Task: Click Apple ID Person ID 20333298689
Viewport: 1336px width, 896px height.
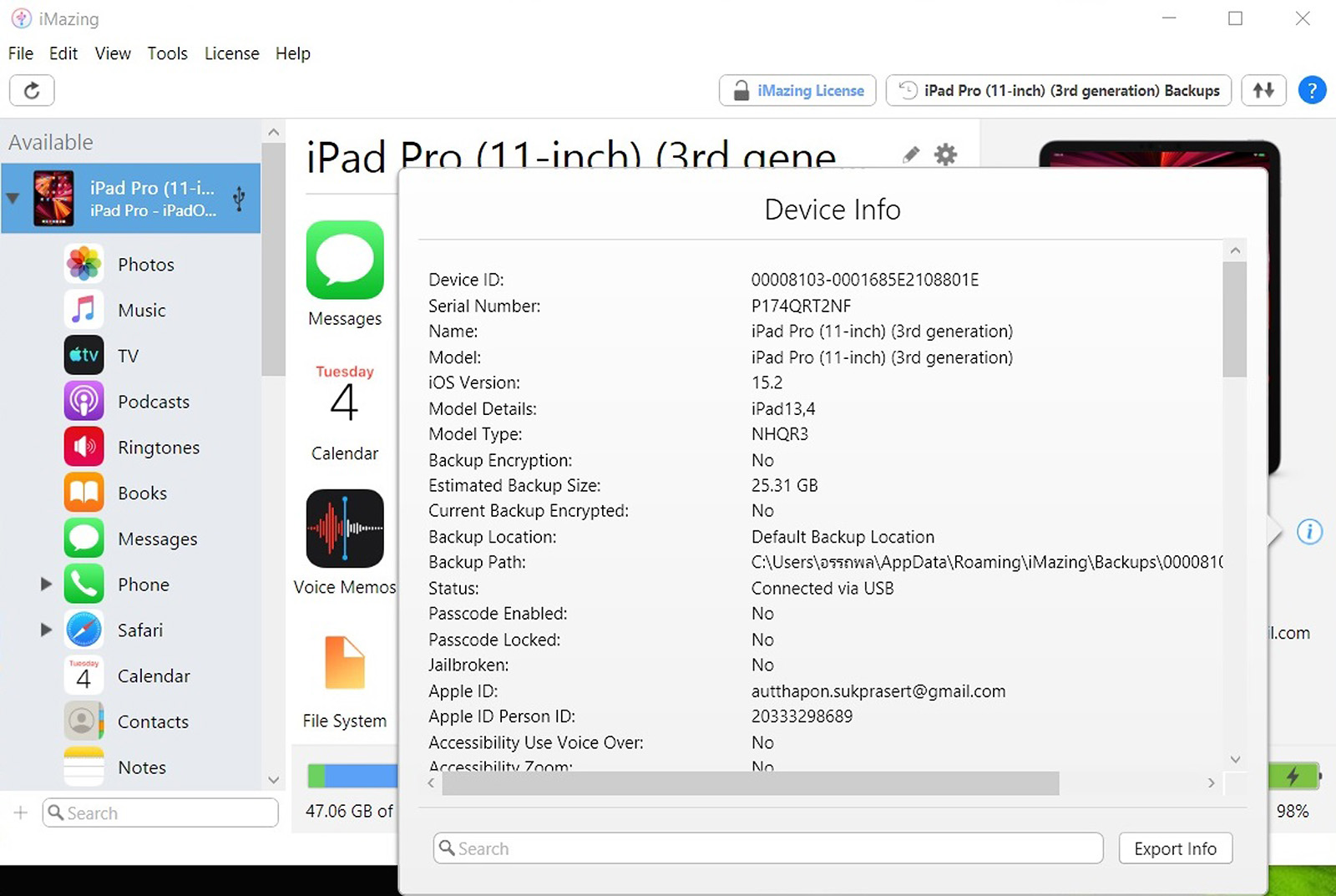Action: point(802,716)
